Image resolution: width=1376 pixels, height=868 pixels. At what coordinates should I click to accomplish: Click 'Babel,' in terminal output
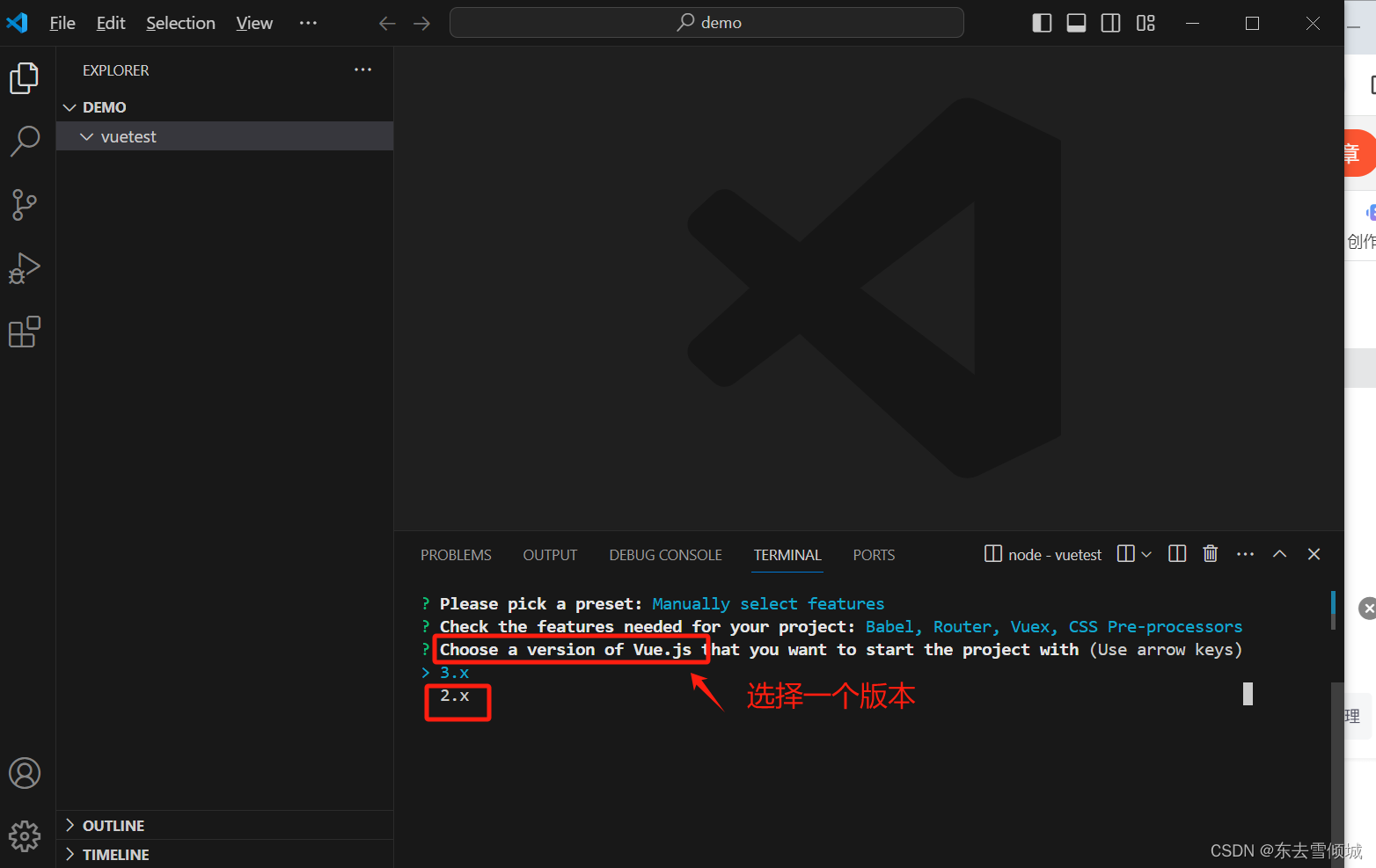[x=894, y=627]
